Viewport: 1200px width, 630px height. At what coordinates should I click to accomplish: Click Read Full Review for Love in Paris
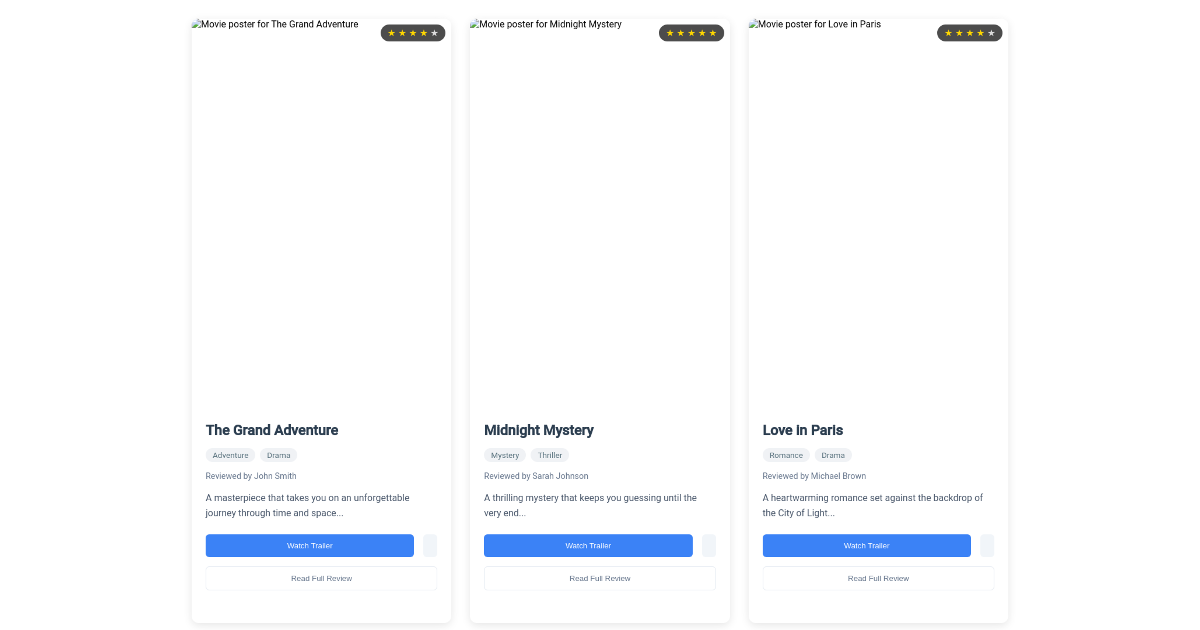click(x=878, y=578)
